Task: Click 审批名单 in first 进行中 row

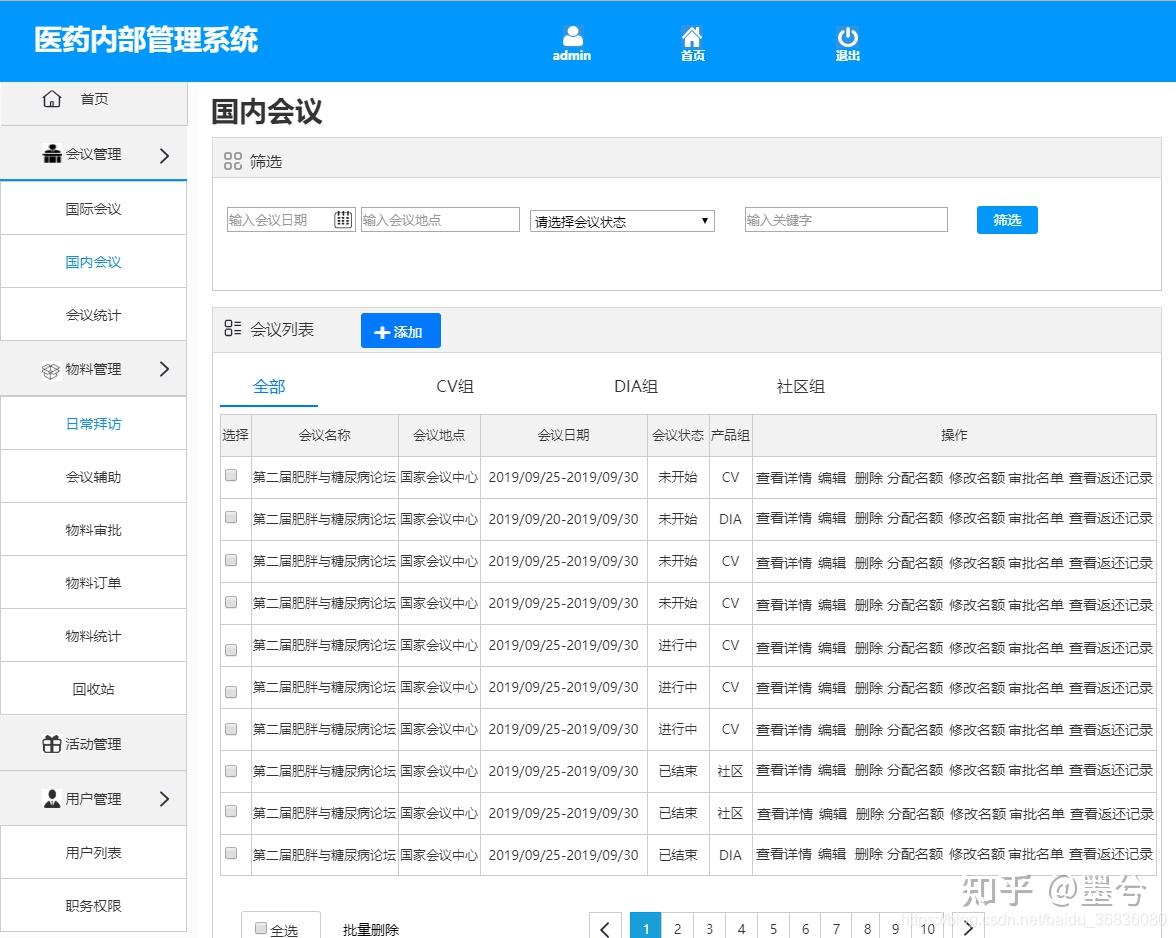Action: click(x=1036, y=647)
